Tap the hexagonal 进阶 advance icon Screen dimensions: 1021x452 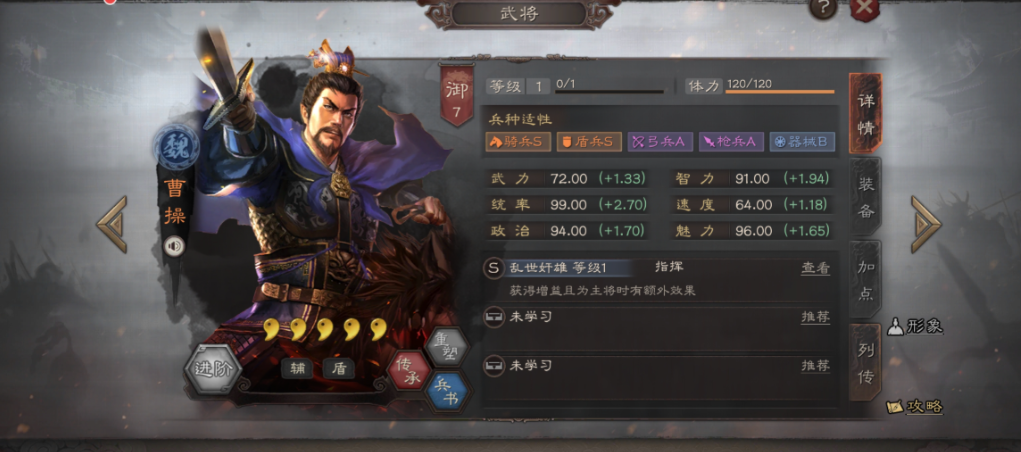point(213,369)
